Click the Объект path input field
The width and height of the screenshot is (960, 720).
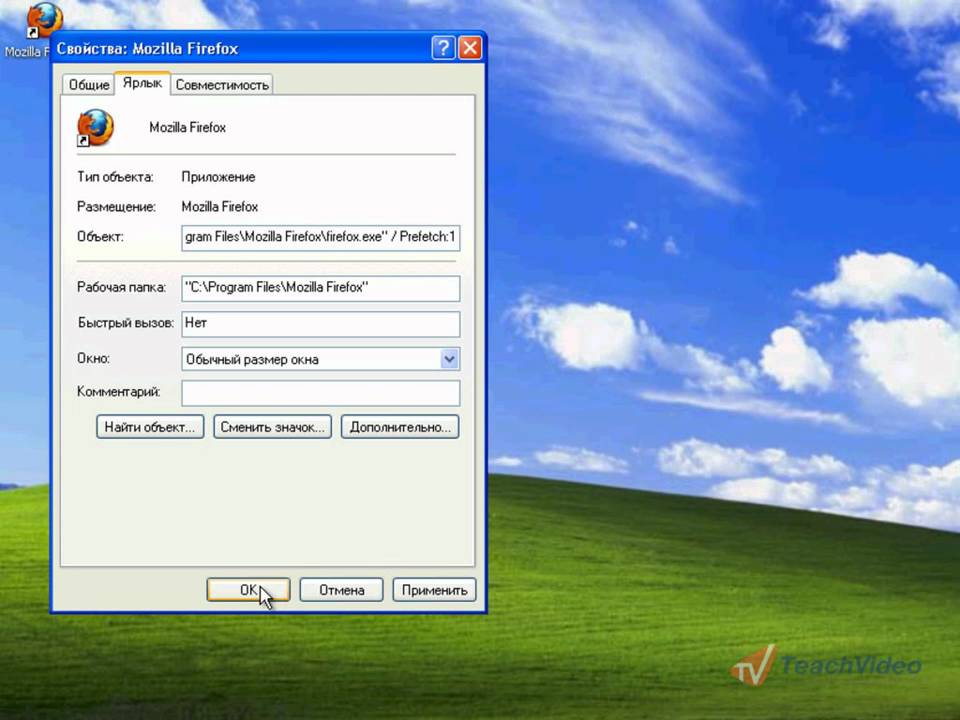tap(321, 238)
